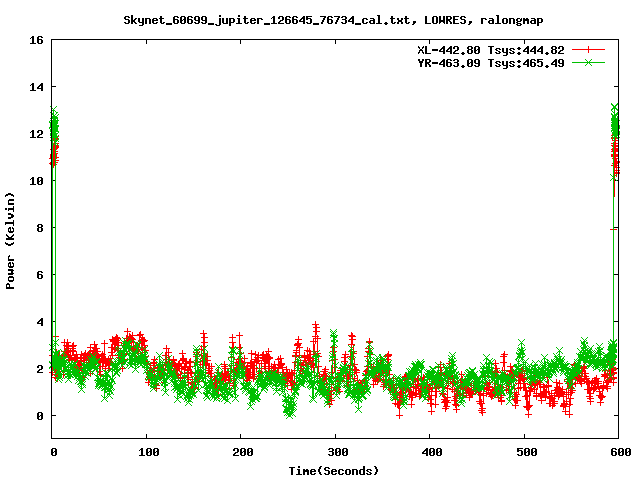Screen dimensions: 640x480
Task: Click the x-axis tick label 300
Action: [338, 452]
